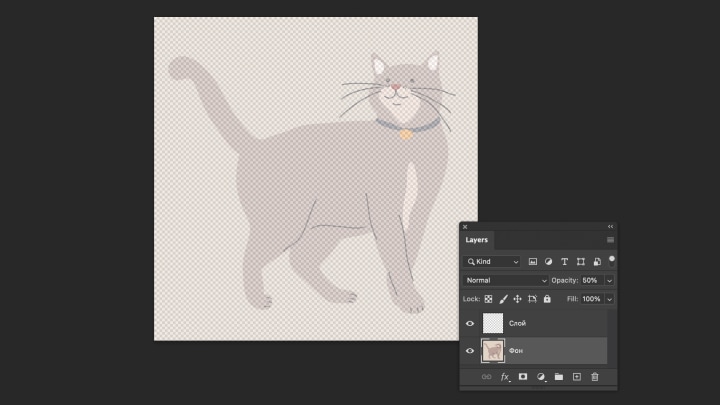Click the cat's gold collar tag
Viewport: 720px width, 405px height.
click(x=405, y=134)
